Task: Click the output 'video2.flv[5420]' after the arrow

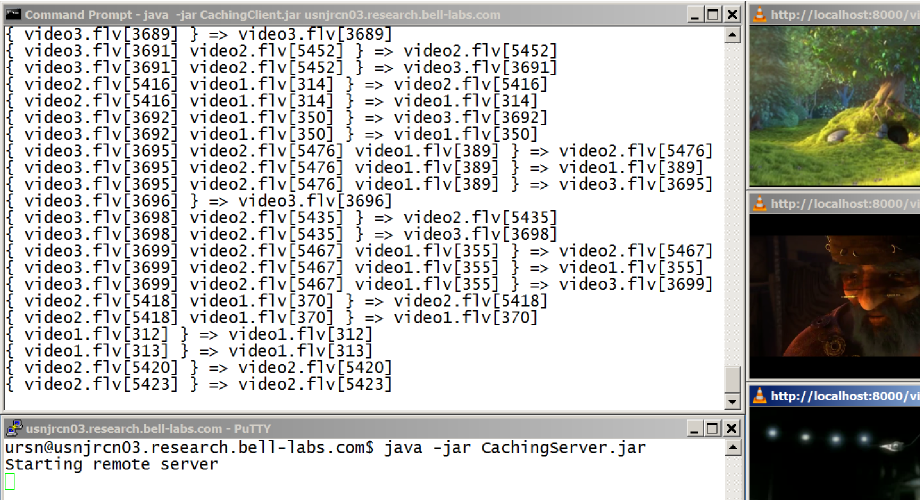Action: (315, 368)
